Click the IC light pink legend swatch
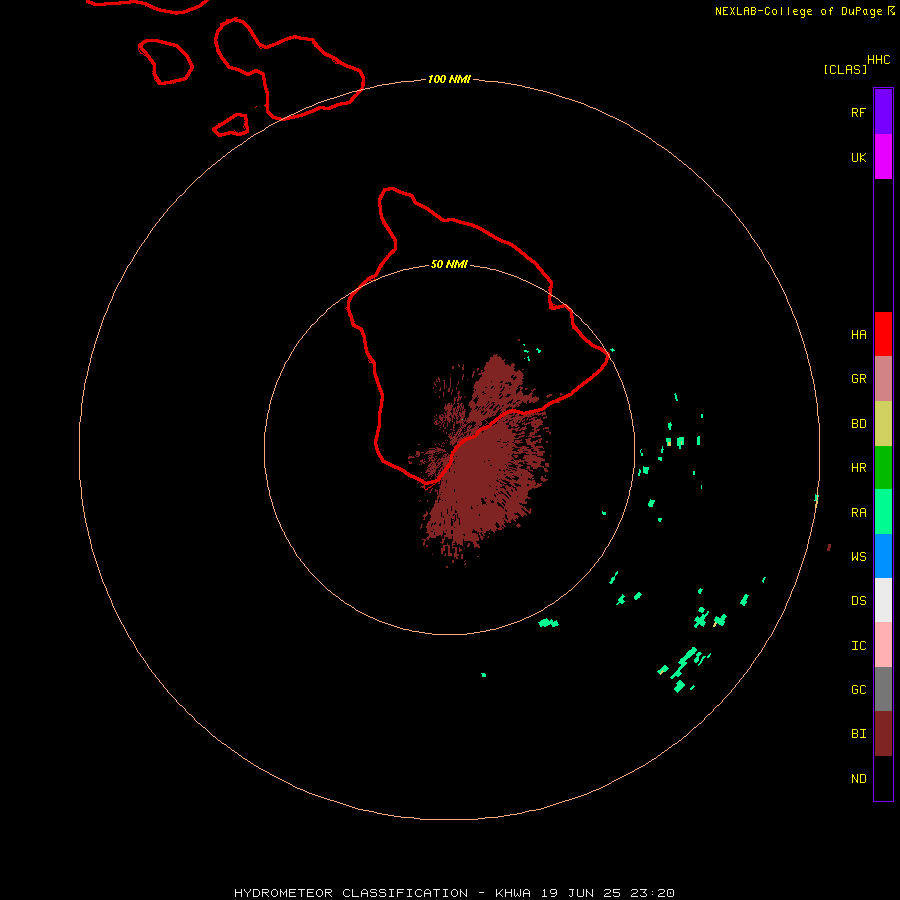The image size is (900, 900). click(x=883, y=645)
